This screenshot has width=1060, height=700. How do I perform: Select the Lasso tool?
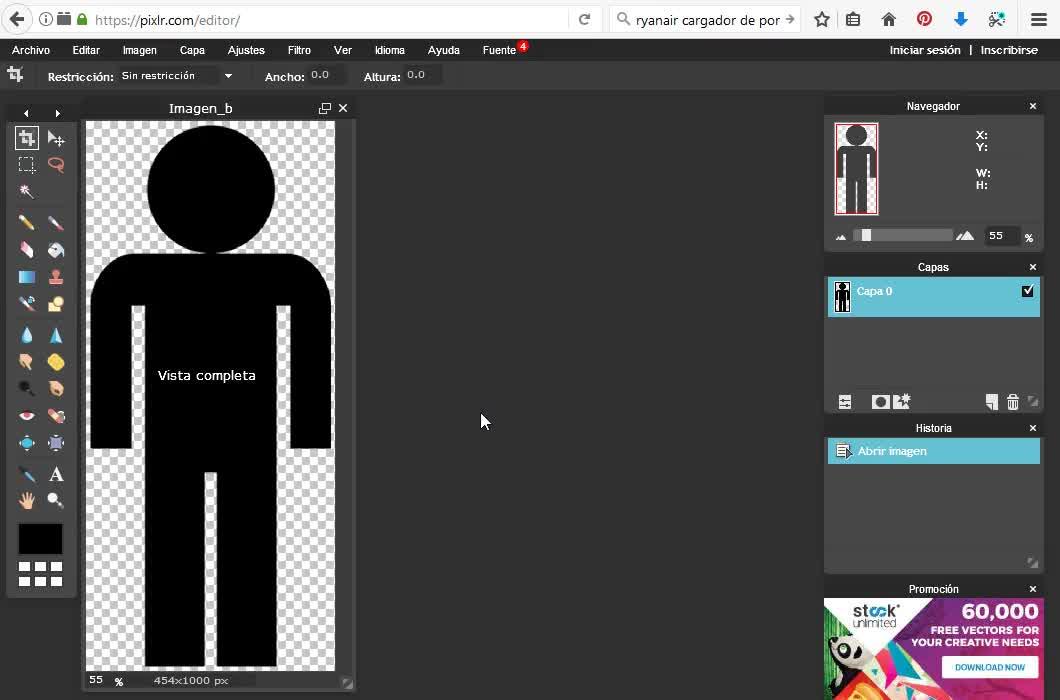pos(56,165)
